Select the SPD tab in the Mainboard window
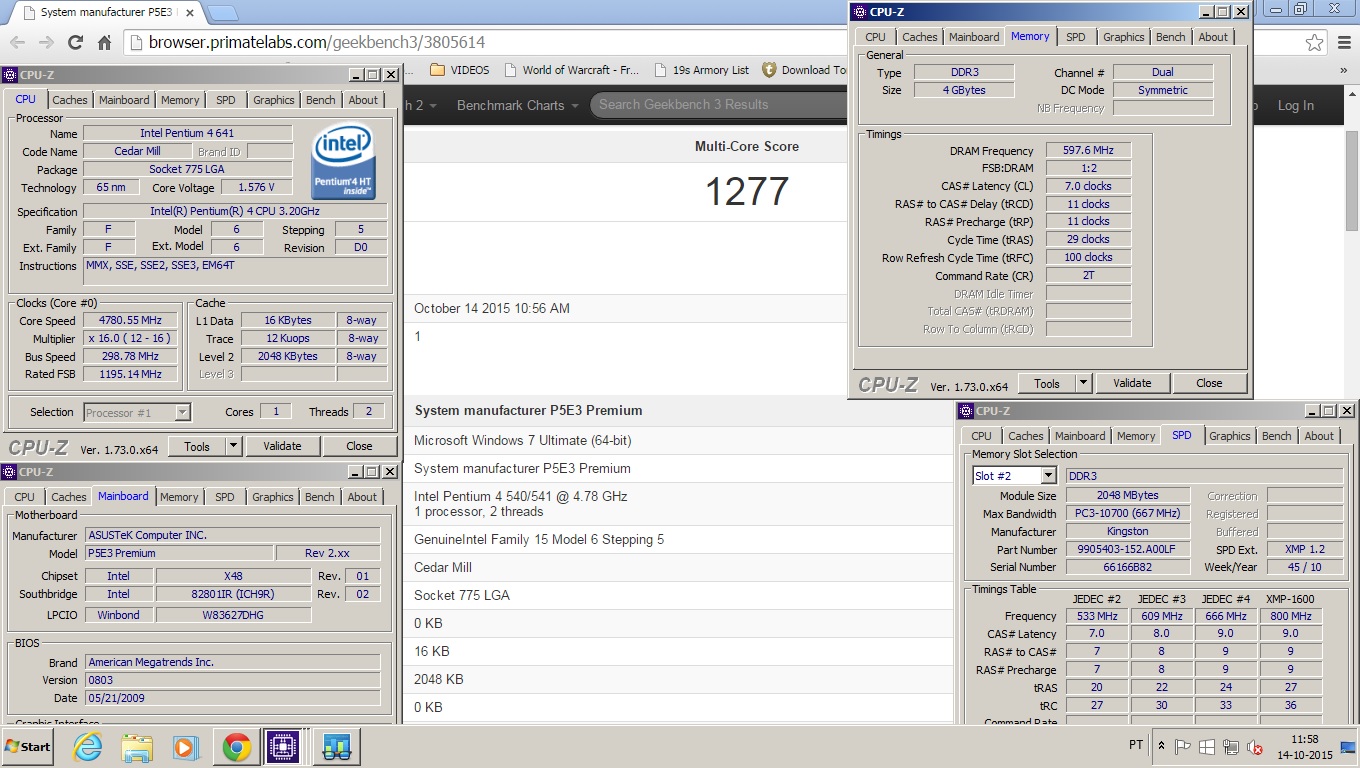The width and height of the screenshot is (1360, 768). [x=225, y=497]
